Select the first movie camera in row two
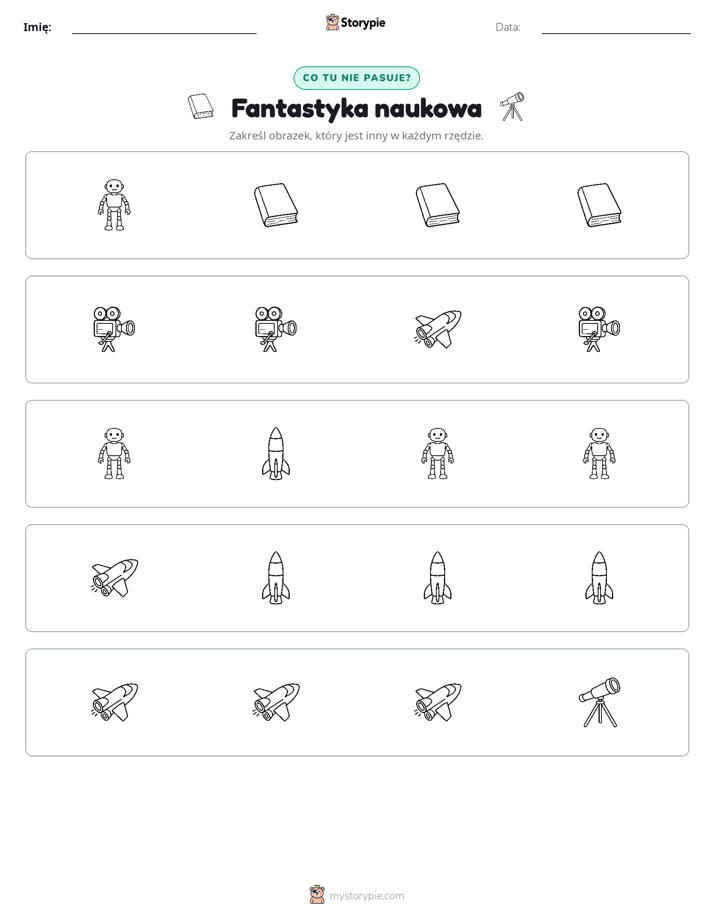Image resolution: width=714 pixels, height=924 pixels. coord(114,329)
